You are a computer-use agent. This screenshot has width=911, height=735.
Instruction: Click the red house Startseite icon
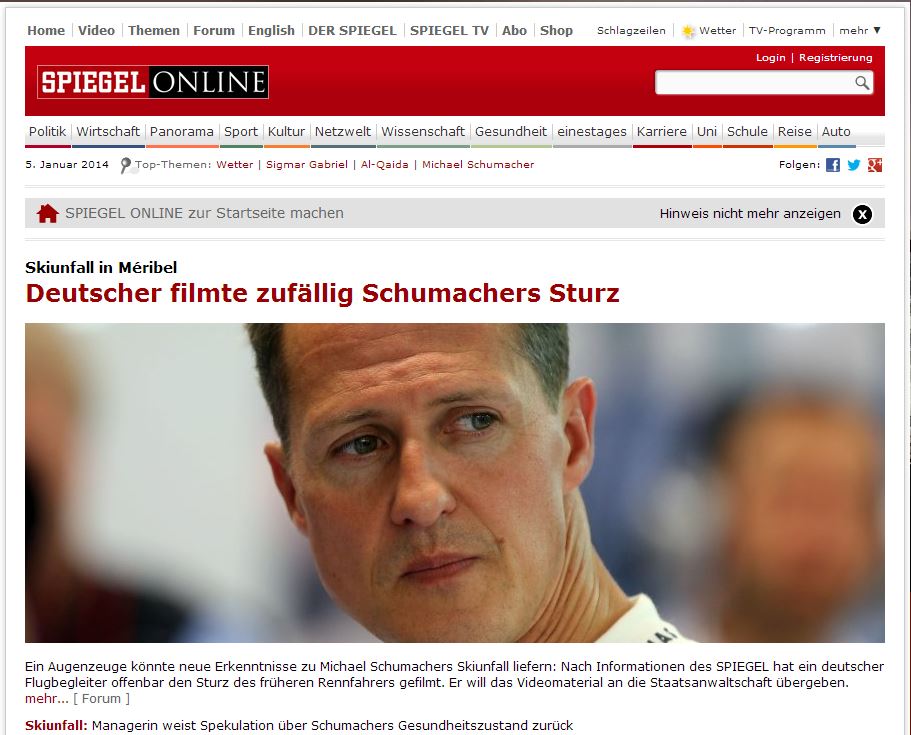coord(48,213)
